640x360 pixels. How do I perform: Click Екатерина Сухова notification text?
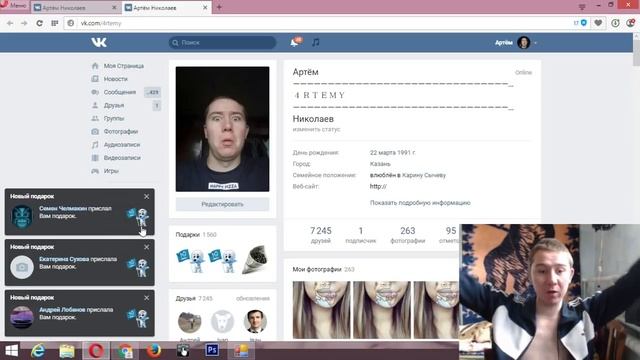coord(78,263)
